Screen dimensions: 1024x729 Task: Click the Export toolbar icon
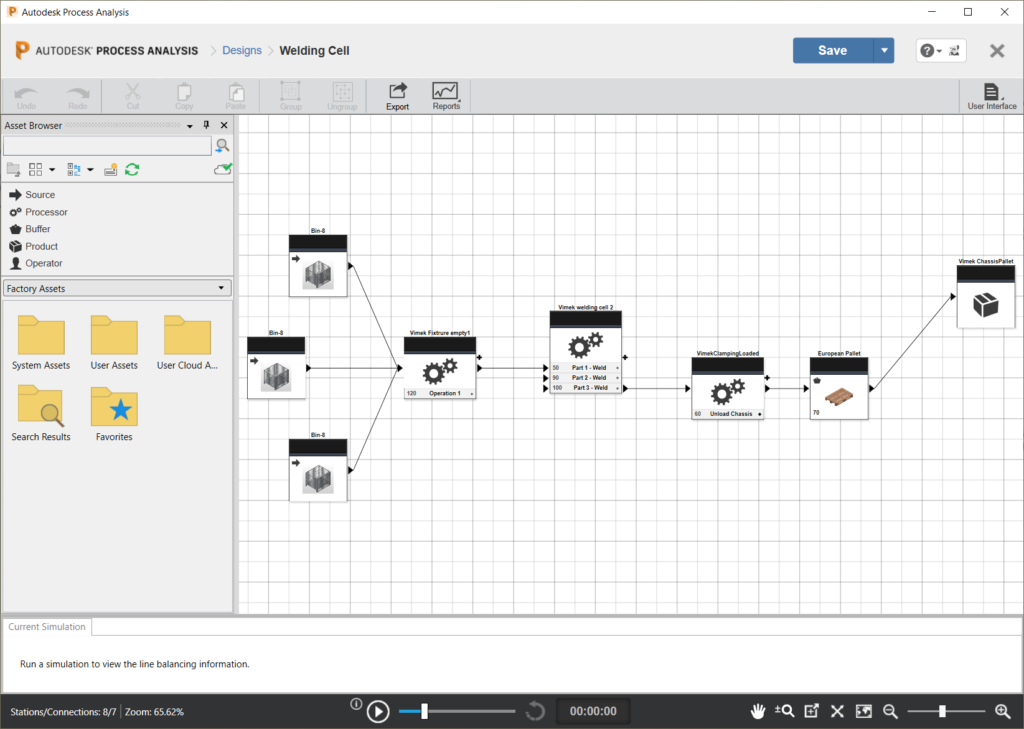coord(397,96)
